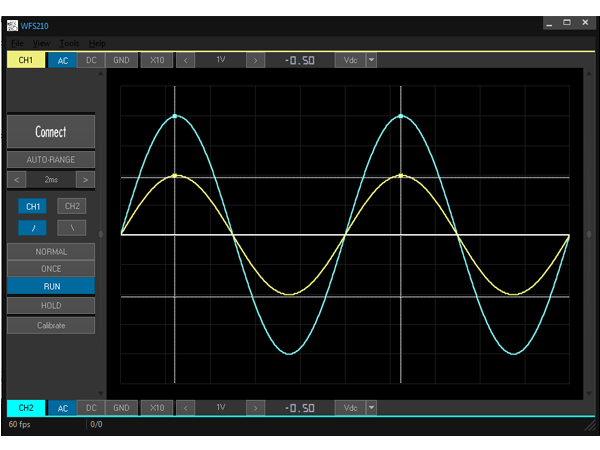The image size is (600, 450).
Task: Click left scrollbar up arrow
Action: point(101,73)
